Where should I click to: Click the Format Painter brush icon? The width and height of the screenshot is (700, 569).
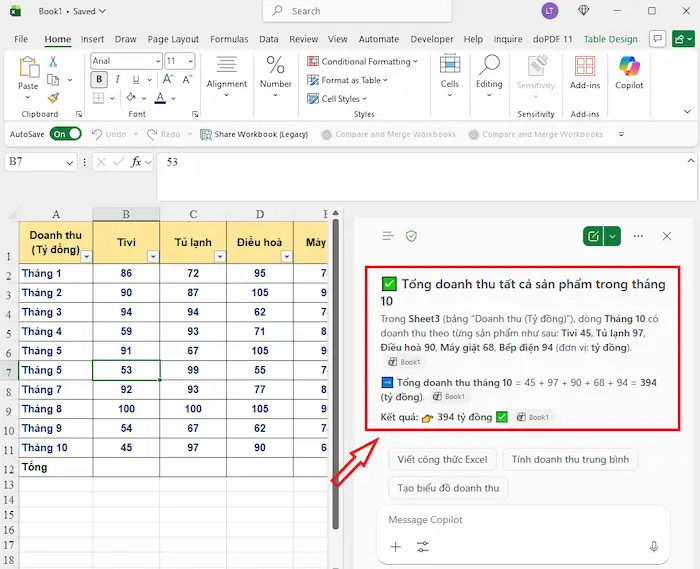click(x=53, y=98)
